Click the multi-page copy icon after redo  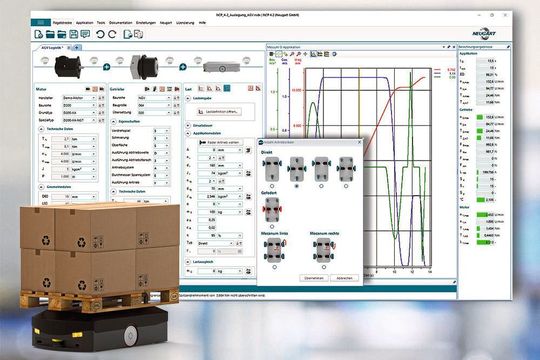pos(138,34)
